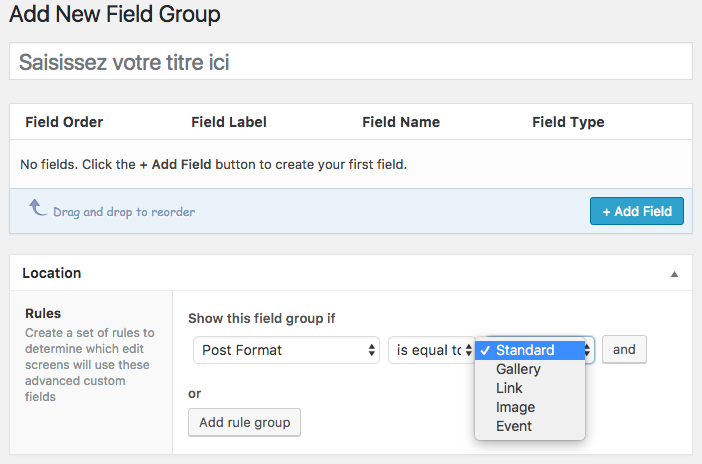Click the Field Name column header

[401, 122]
